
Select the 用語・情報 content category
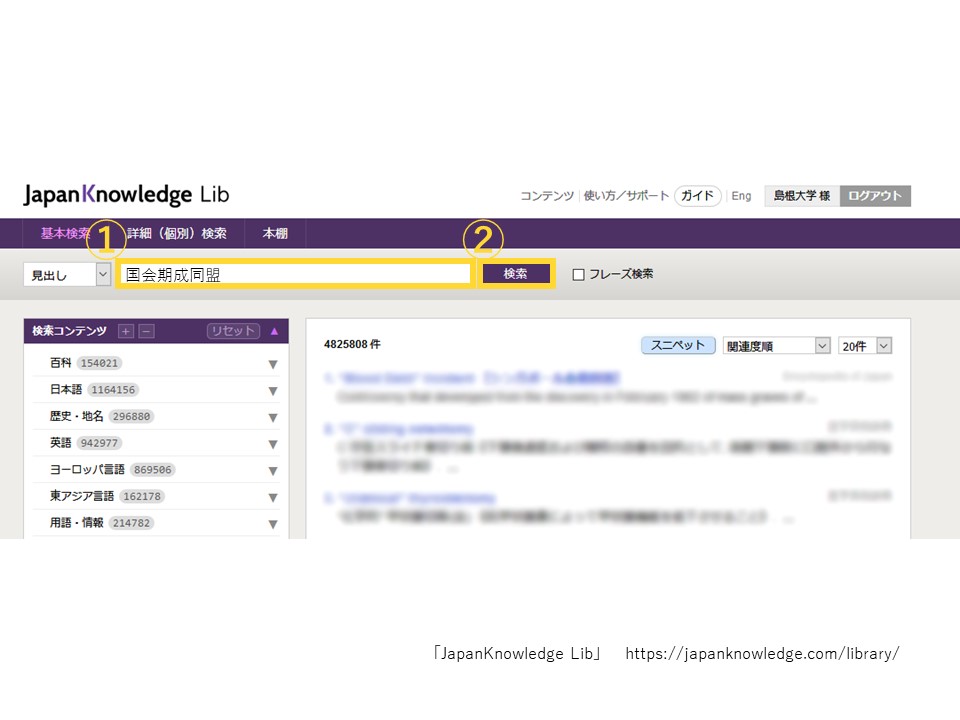click(x=77, y=523)
